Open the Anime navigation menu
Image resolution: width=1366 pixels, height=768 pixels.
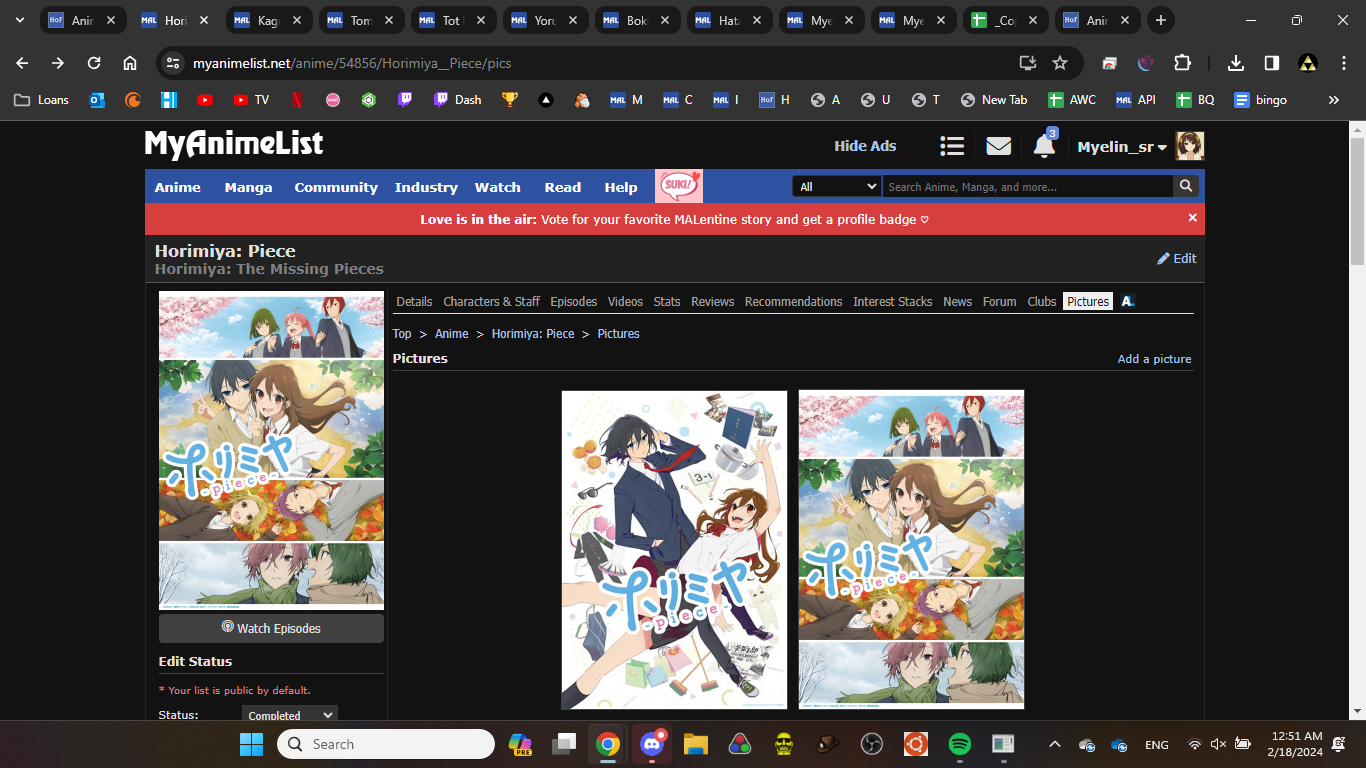coord(178,187)
